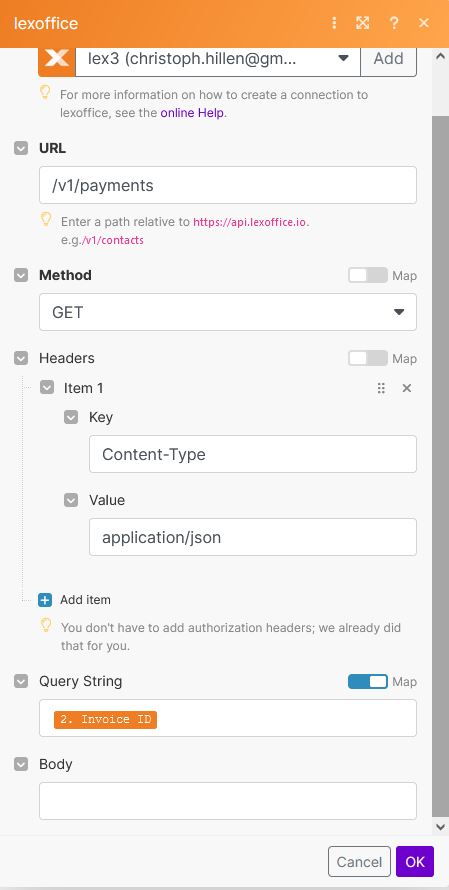Collapse the Method section
449x890 pixels.
pyautogui.click(x=21, y=275)
